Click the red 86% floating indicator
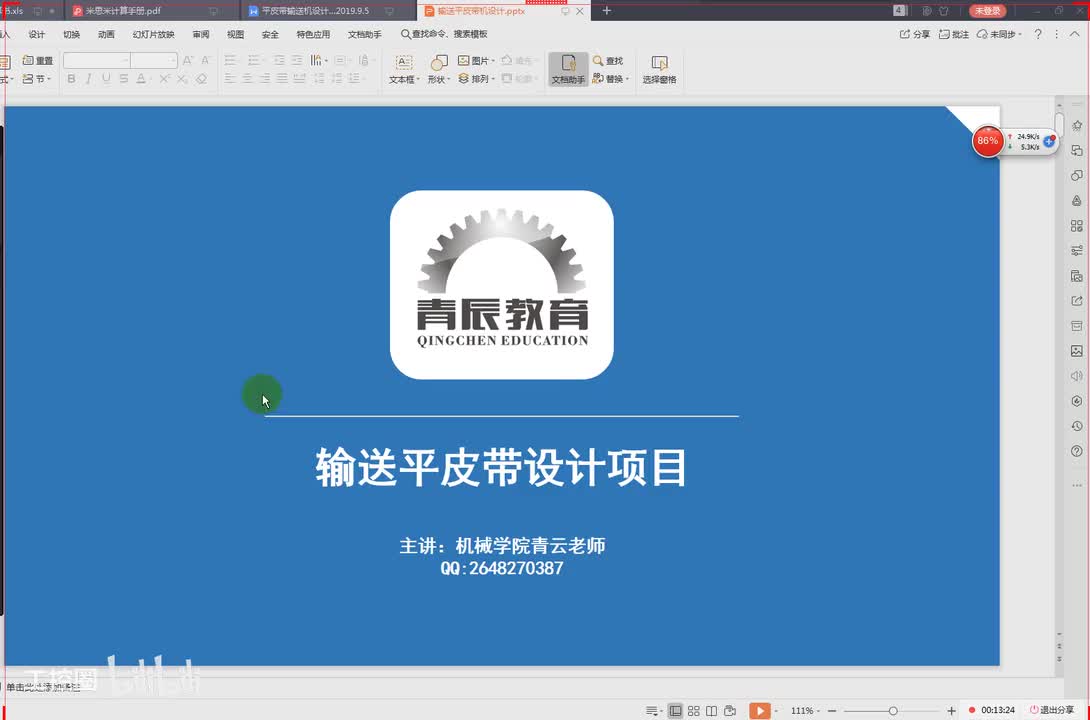Screen dimensions: 1090x720 987,141
